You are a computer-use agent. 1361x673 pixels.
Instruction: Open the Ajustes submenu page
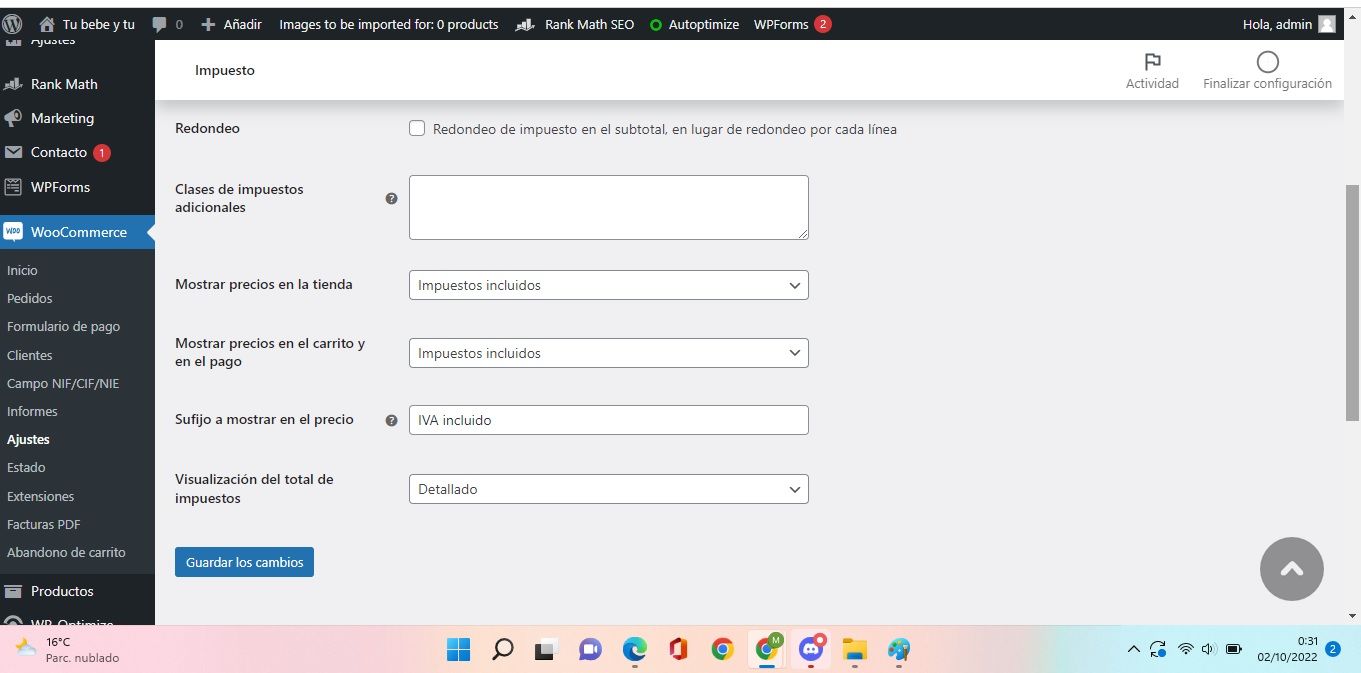coord(28,439)
